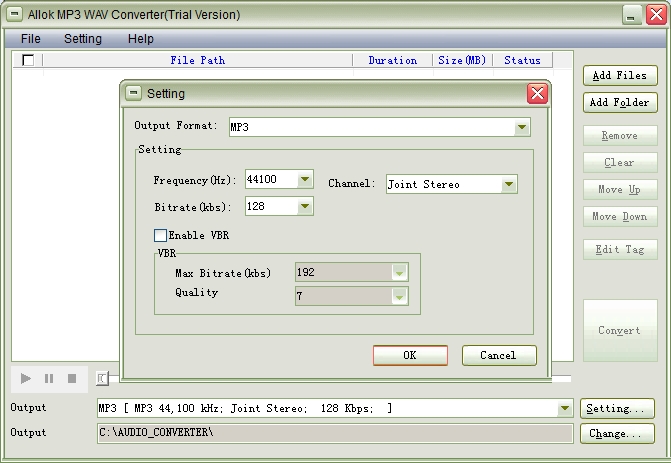Expand the Output Format MP3 dropdown

(521, 127)
